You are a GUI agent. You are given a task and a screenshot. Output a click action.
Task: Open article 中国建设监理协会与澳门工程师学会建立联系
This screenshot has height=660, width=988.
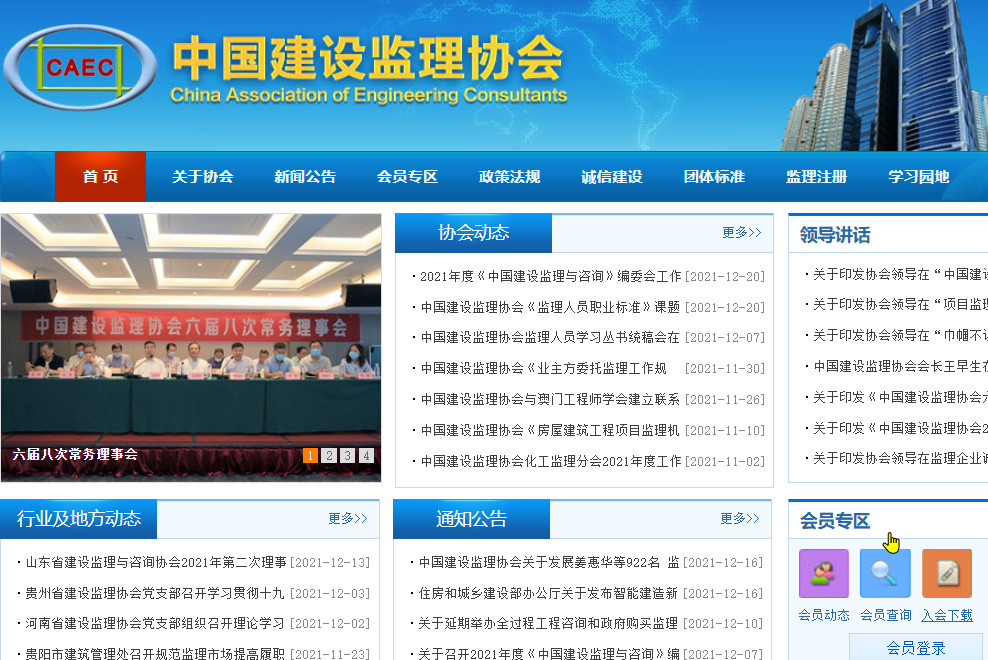pyautogui.click(x=551, y=399)
